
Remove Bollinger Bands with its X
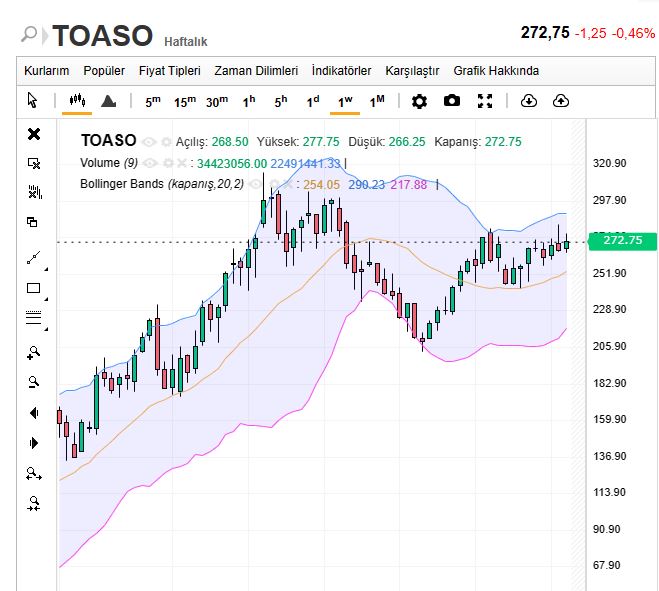click(x=287, y=184)
